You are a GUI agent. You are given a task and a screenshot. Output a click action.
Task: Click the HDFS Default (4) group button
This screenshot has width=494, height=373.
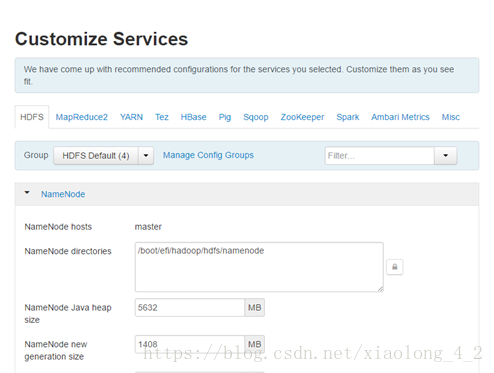pyautogui.click(x=96, y=156)
